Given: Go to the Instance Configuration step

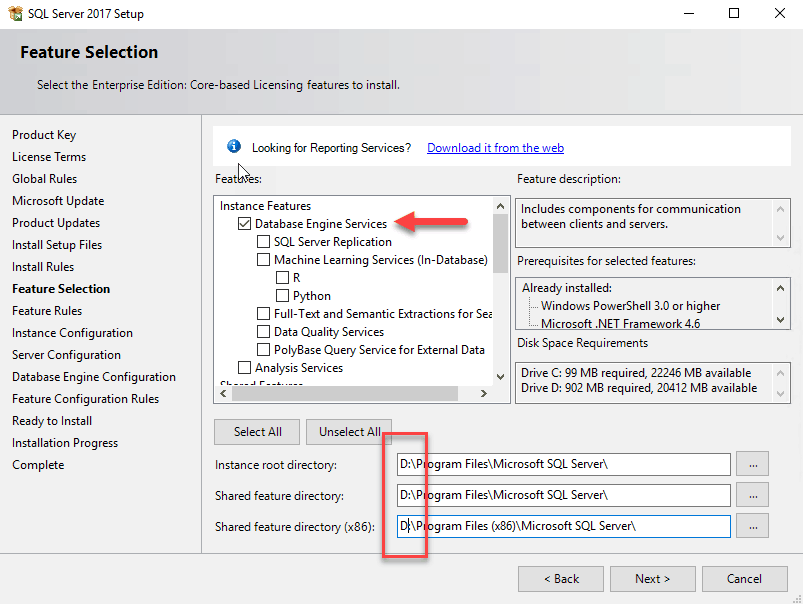Looking at the screenshot, I should tap(72, 333).
